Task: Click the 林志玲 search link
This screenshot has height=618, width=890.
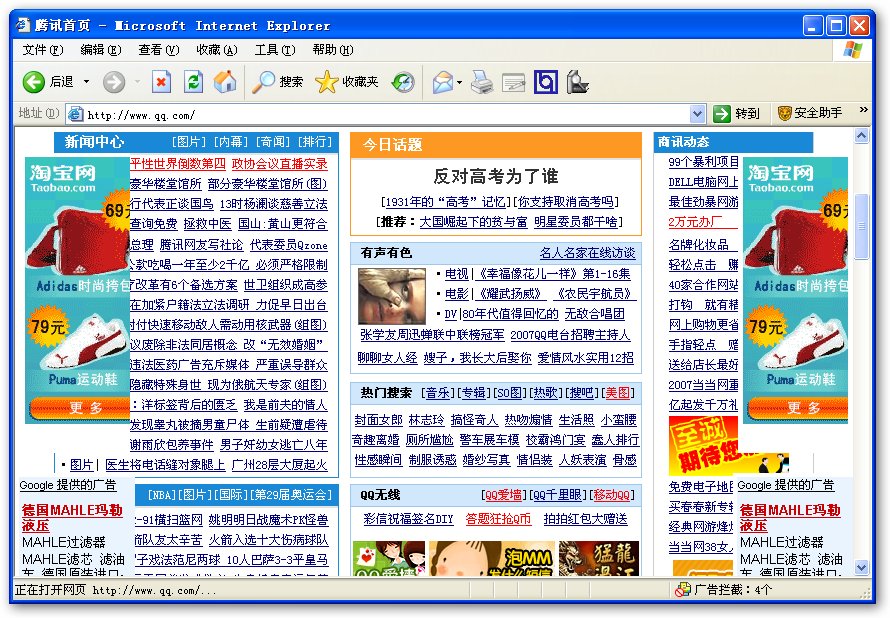Action: [426, 420]
